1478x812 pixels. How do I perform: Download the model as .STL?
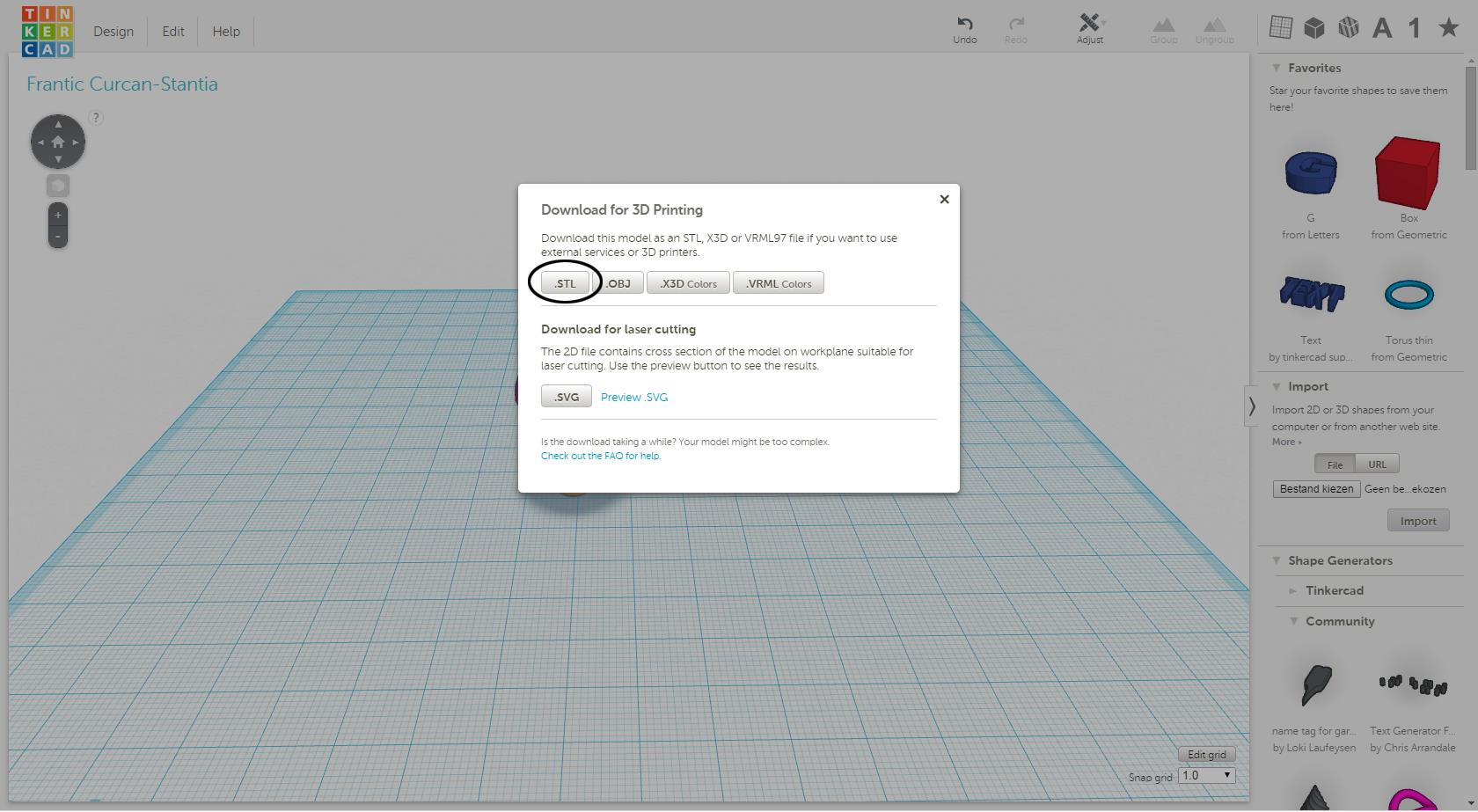(x=565, y=283)
